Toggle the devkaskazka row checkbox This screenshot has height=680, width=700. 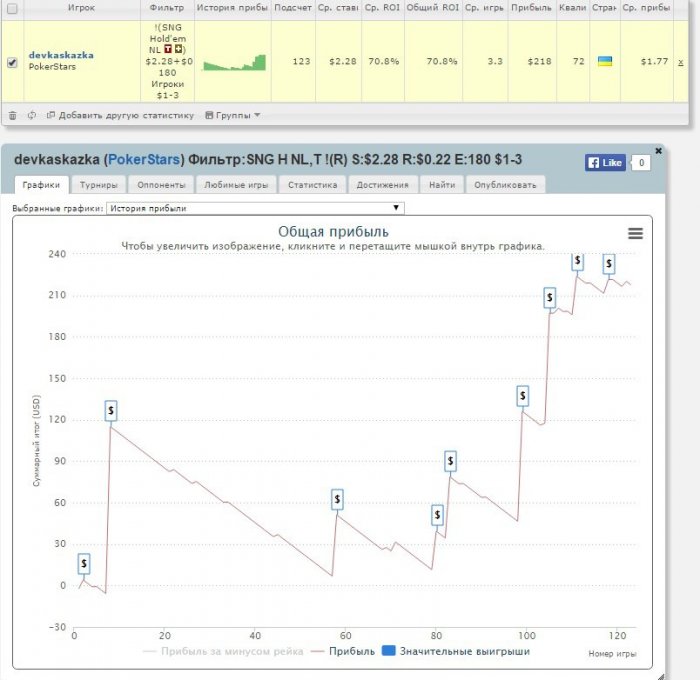pos(12,62)
